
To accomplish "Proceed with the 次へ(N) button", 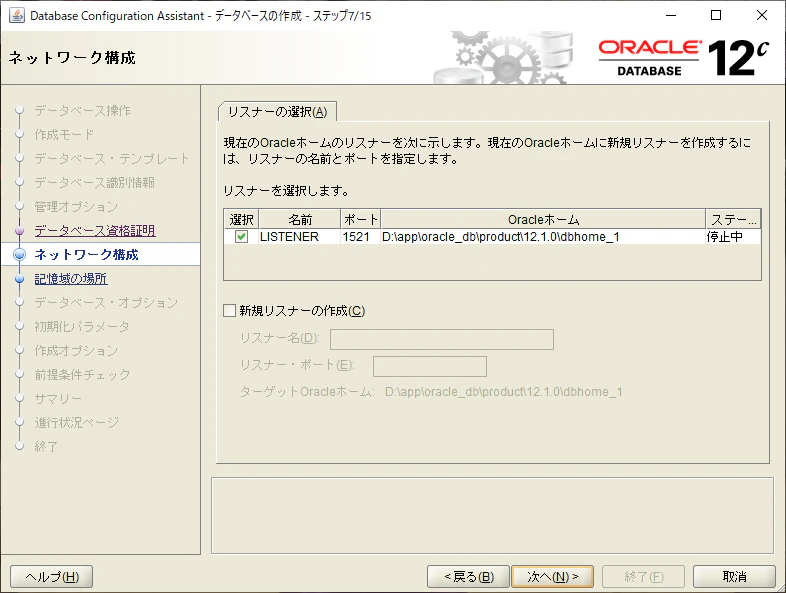I will [x=552, y=576].
